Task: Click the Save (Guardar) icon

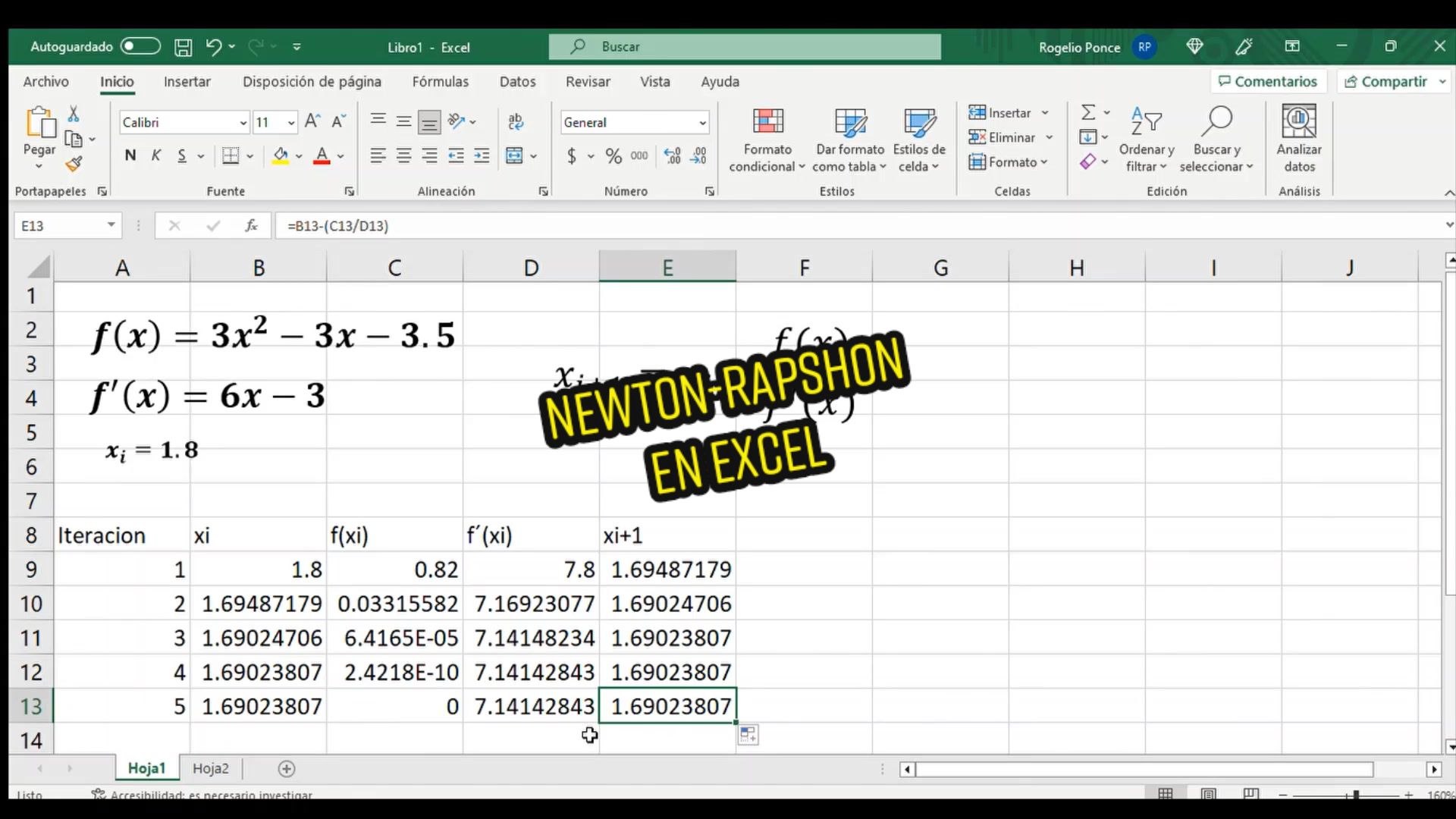Action: click(183, 47)
